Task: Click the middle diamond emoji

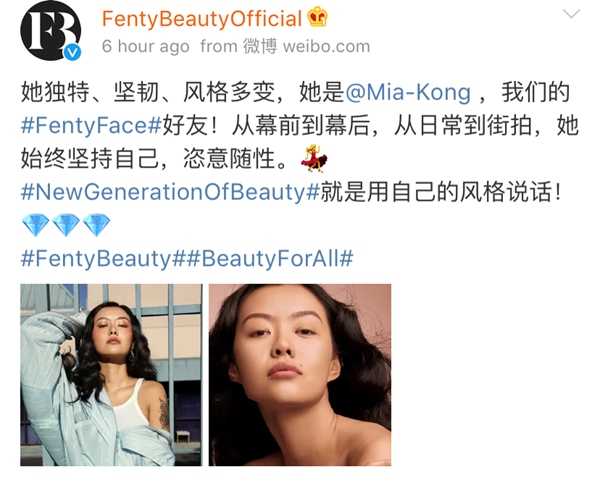Action: [66, 225]
